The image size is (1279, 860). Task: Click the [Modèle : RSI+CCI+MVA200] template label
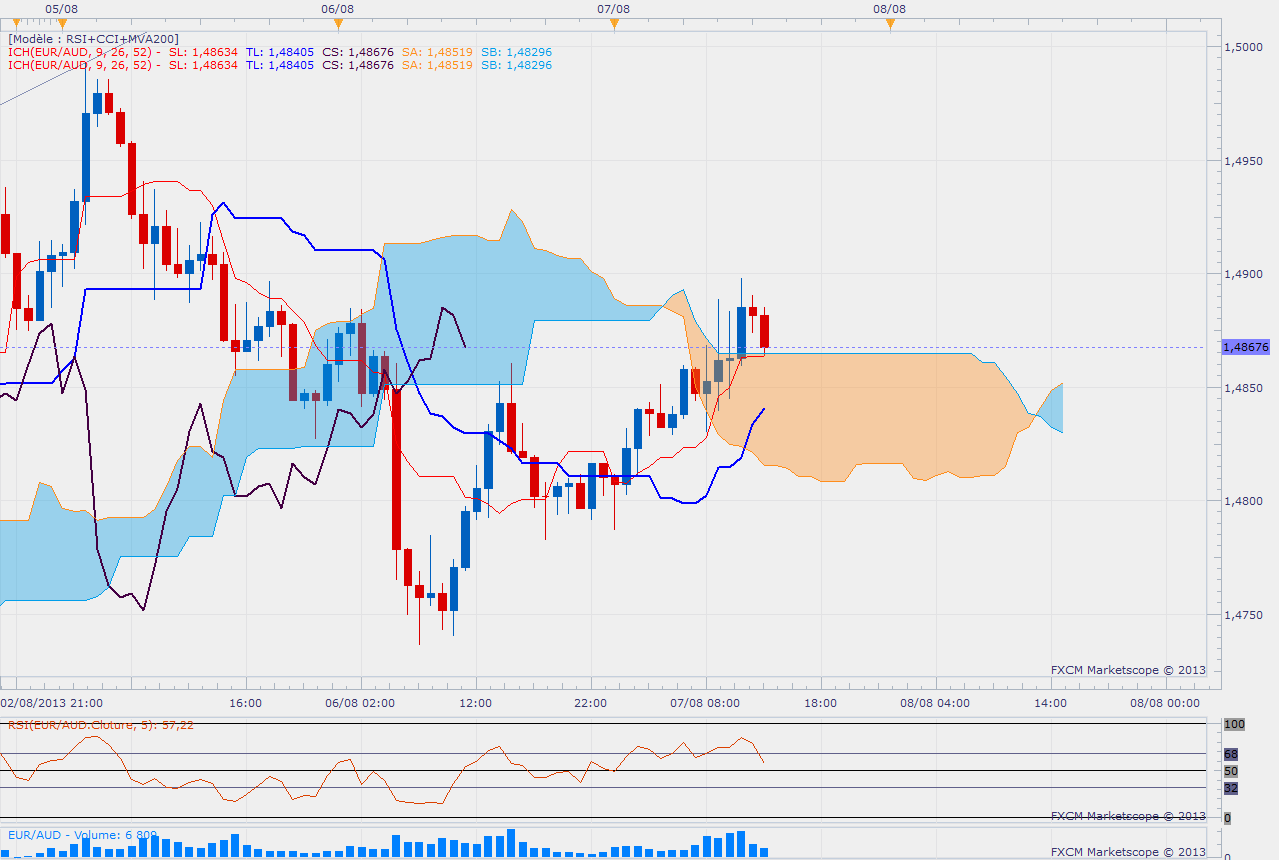click(94, 39)
